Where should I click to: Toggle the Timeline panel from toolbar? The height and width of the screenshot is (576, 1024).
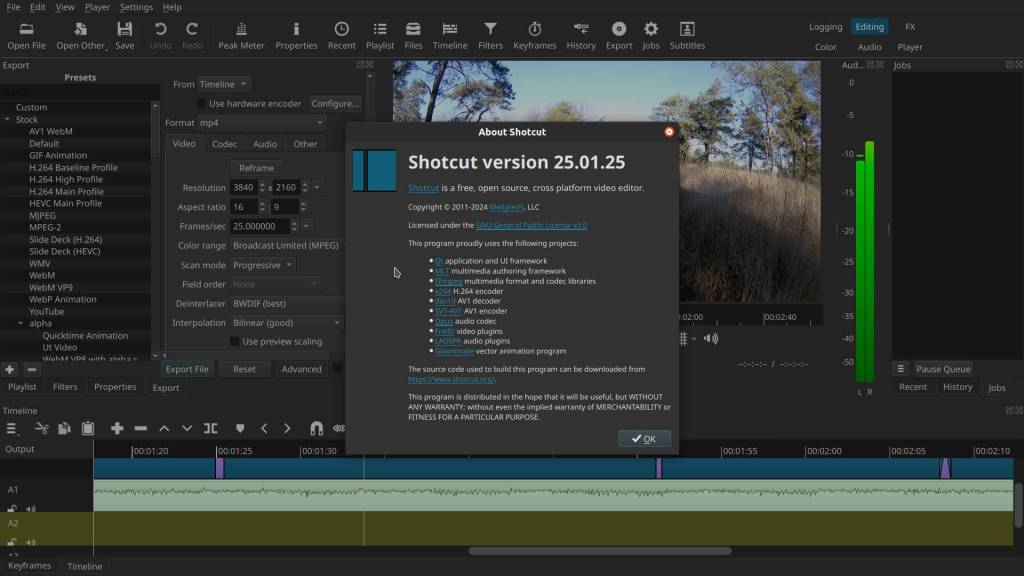[450, 36]
